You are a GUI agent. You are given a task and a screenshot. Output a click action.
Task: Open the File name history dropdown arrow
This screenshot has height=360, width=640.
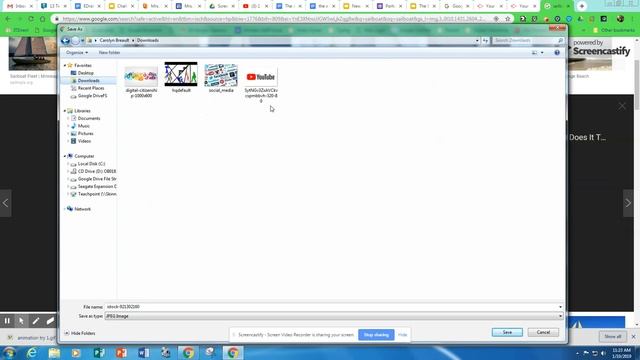[560, 307]
